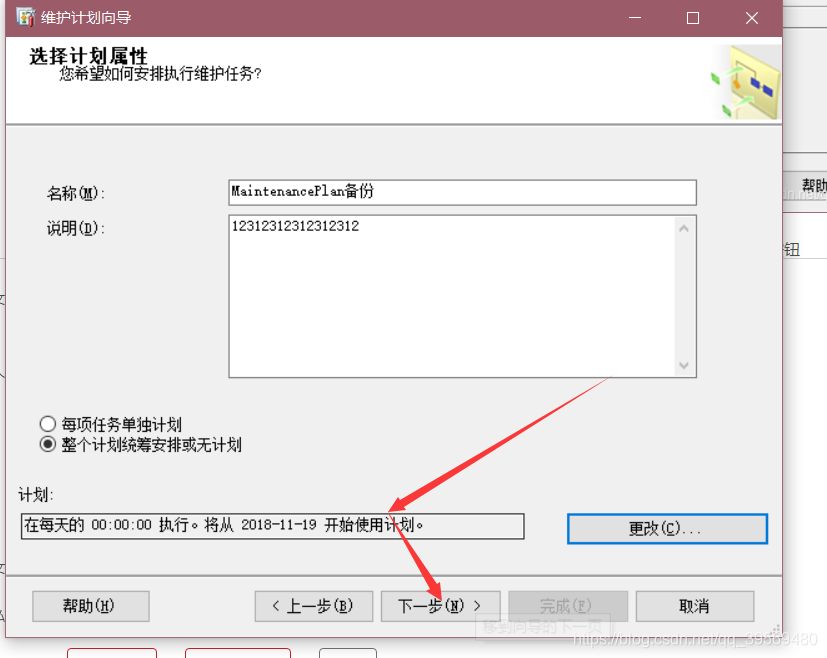827x658 pixels.
Task: Click inside the 说明 description text box
Action: click(x=450, y=290)
